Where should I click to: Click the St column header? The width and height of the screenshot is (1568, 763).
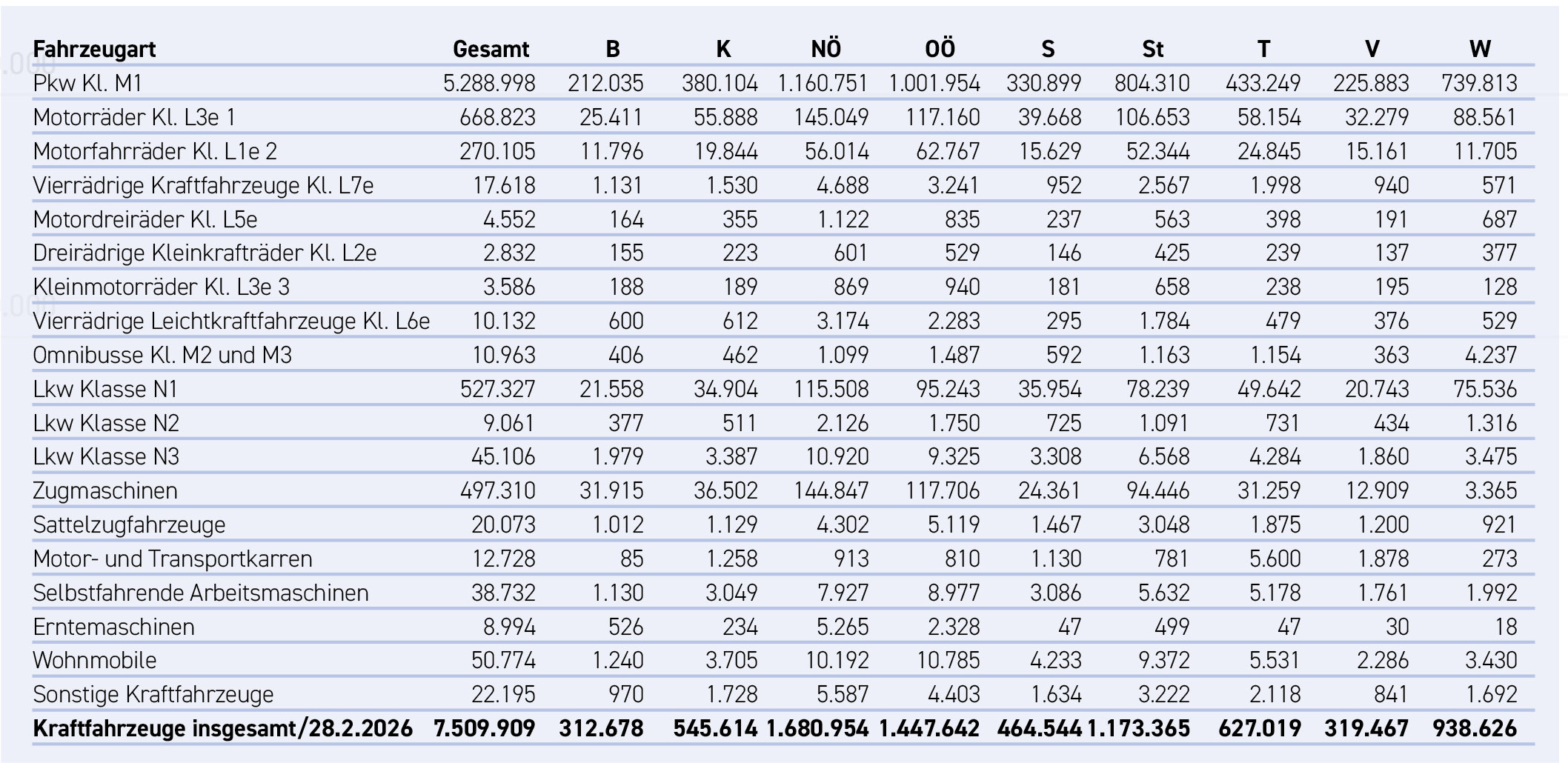point(1152,49)
